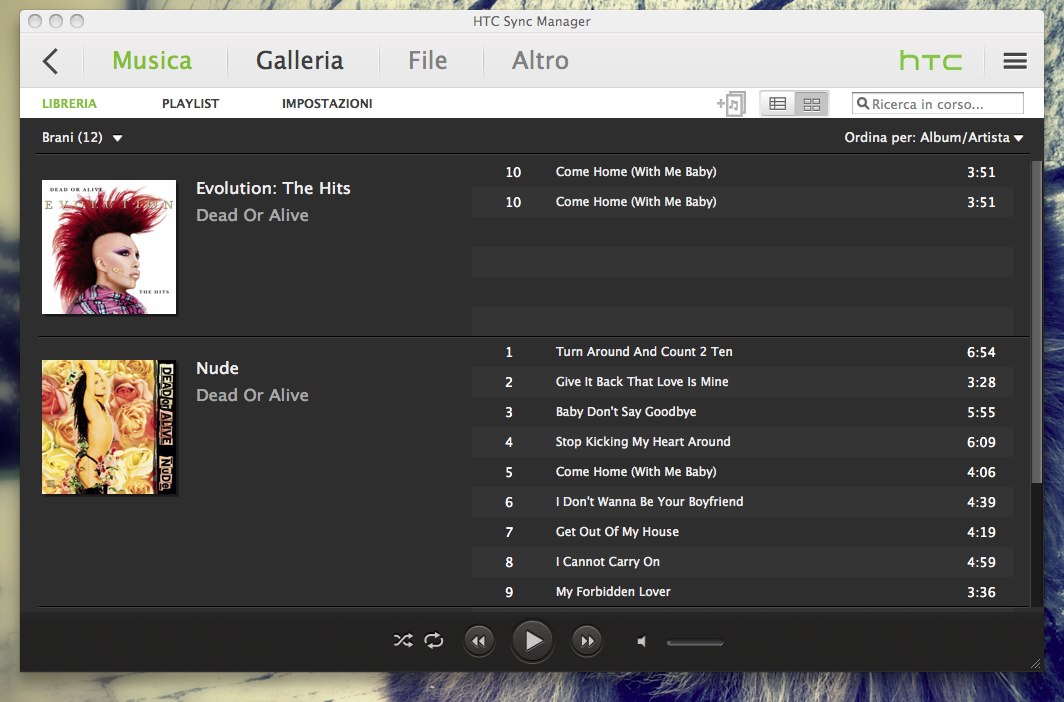
Task: Select the Evolution: The Hits album title
Action: [273, 188]
